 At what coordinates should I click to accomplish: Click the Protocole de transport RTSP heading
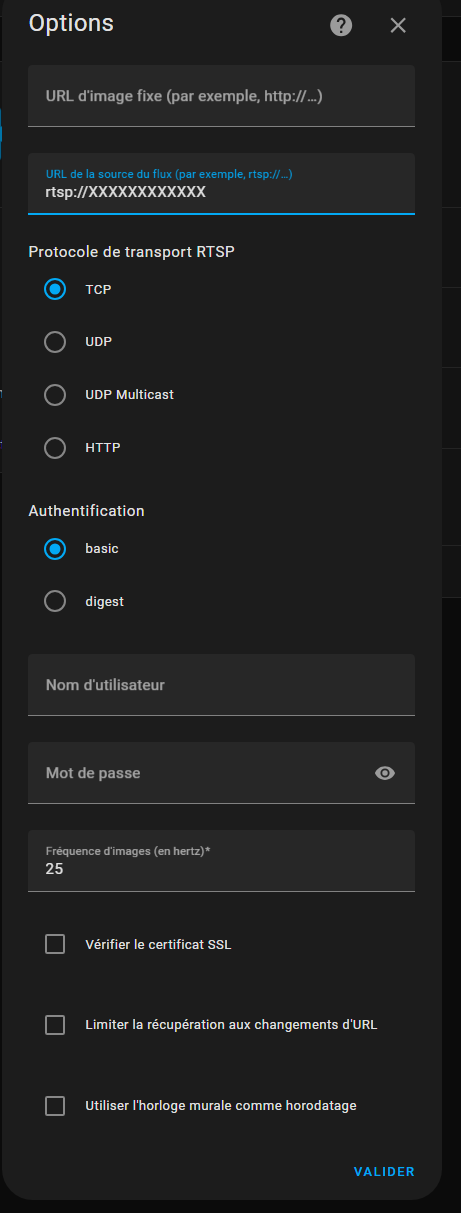coord(131,251)
